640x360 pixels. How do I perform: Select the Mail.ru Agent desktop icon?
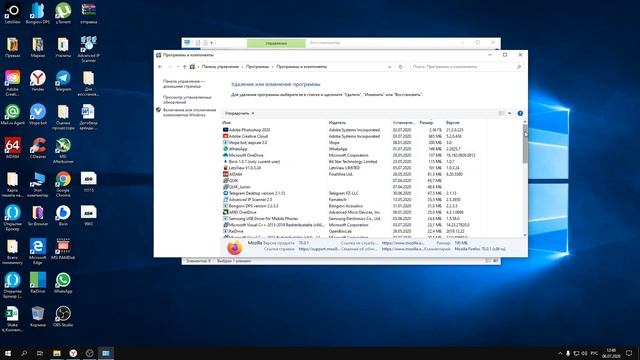[12, 115]
